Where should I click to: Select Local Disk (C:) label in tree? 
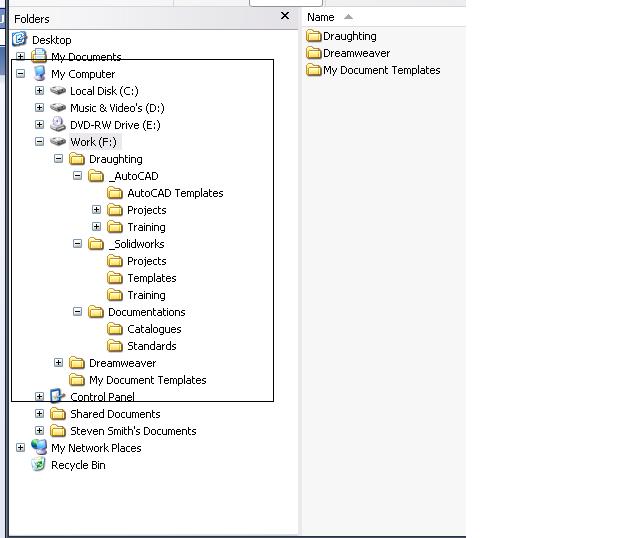pos(104,91)
